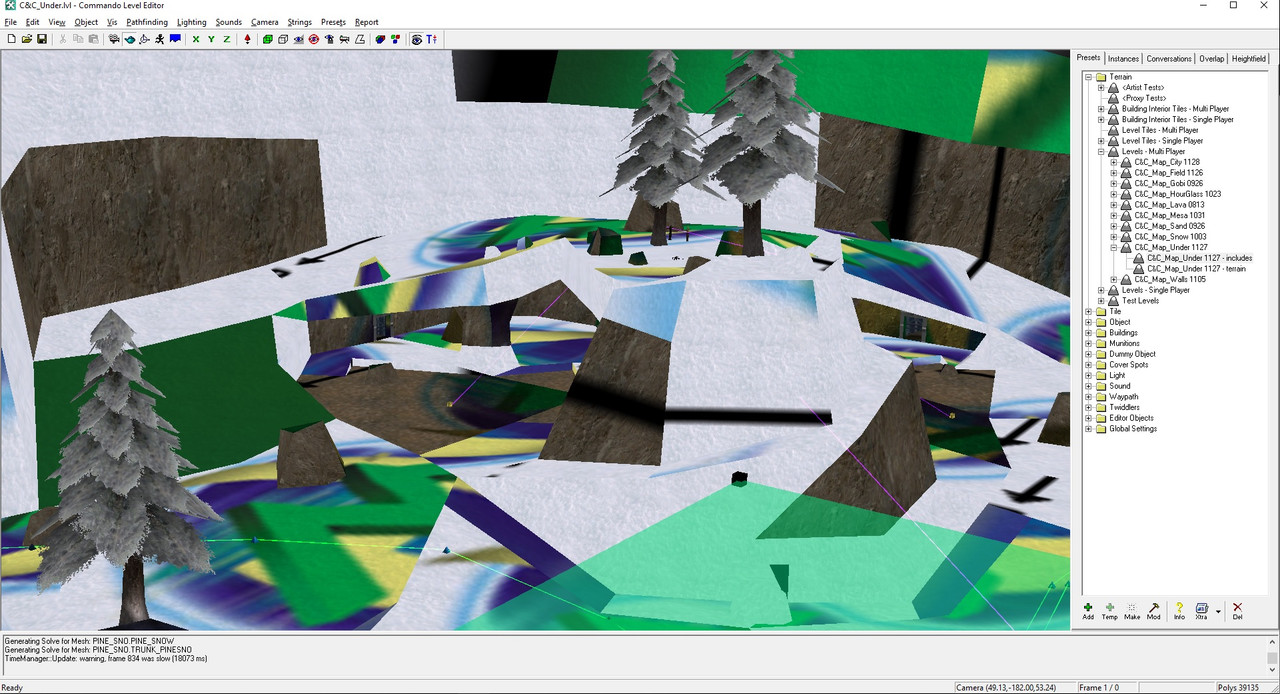The height and width of the screenshot is (694, 1280).
Task: Switch to the Overlap tab
Action: pyautogui.click(x=1212, y=58)
